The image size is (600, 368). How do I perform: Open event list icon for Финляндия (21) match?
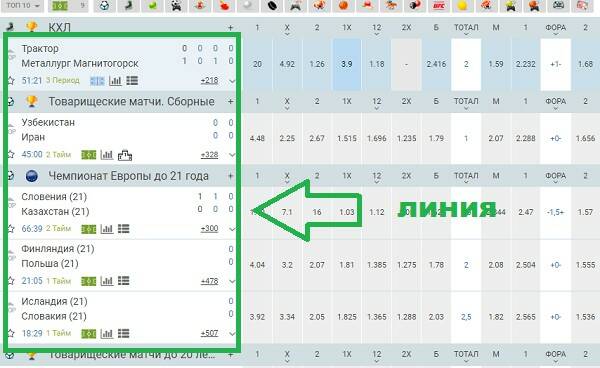click(x=124, y=281)
